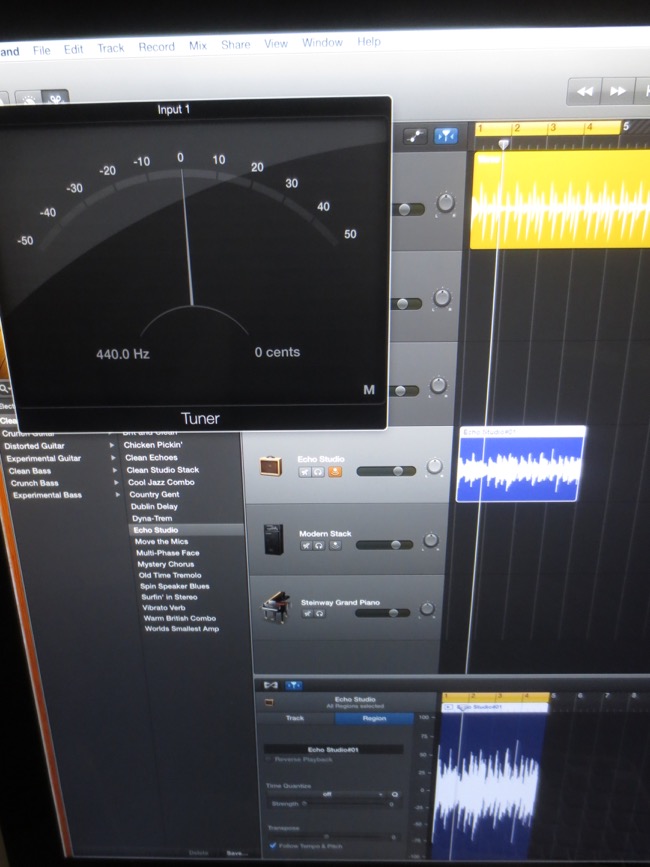650x867 pixels.
Task: Click the Echo Studio amp icon
Action: click(271, 466)
